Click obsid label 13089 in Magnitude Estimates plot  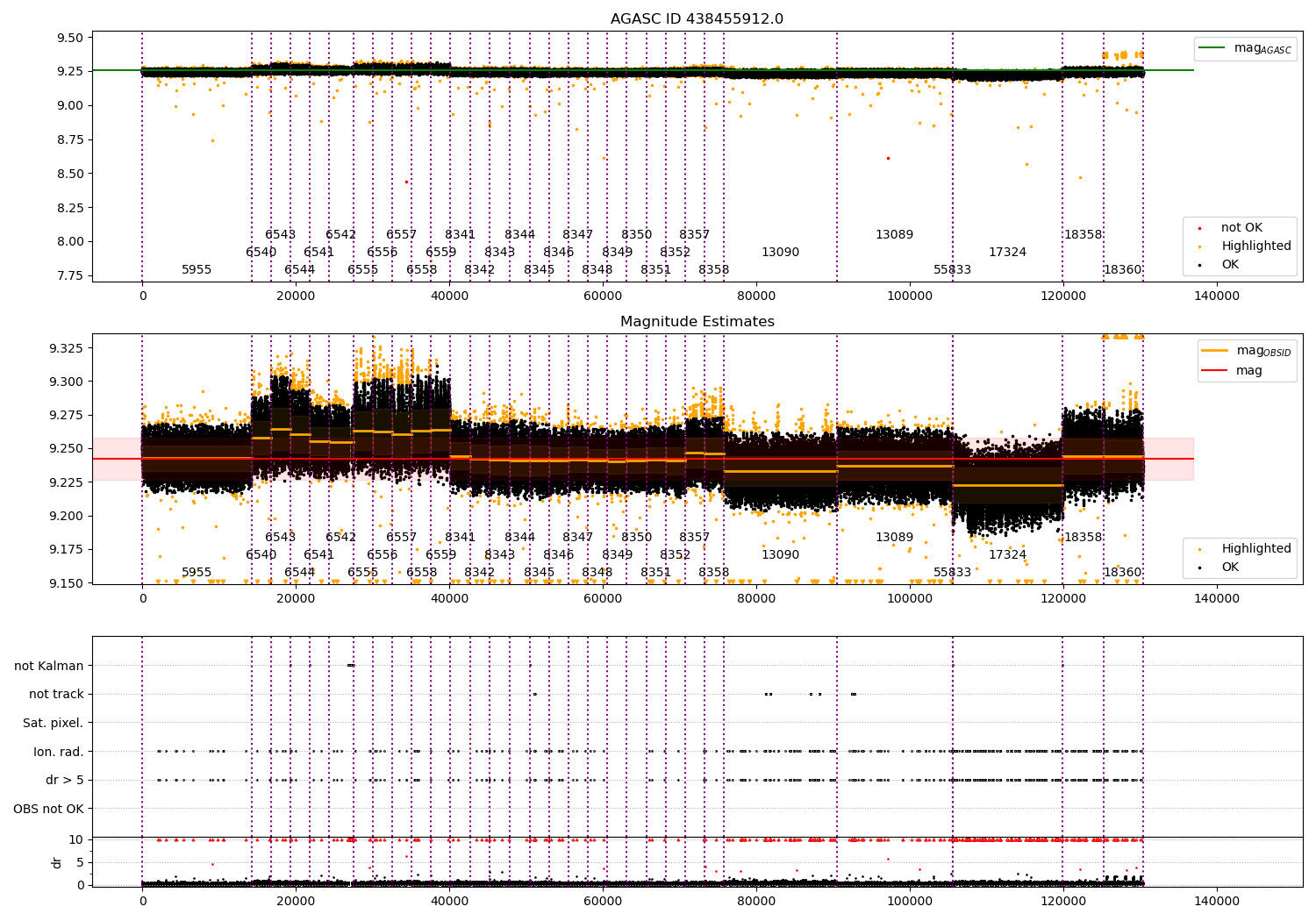895,538
